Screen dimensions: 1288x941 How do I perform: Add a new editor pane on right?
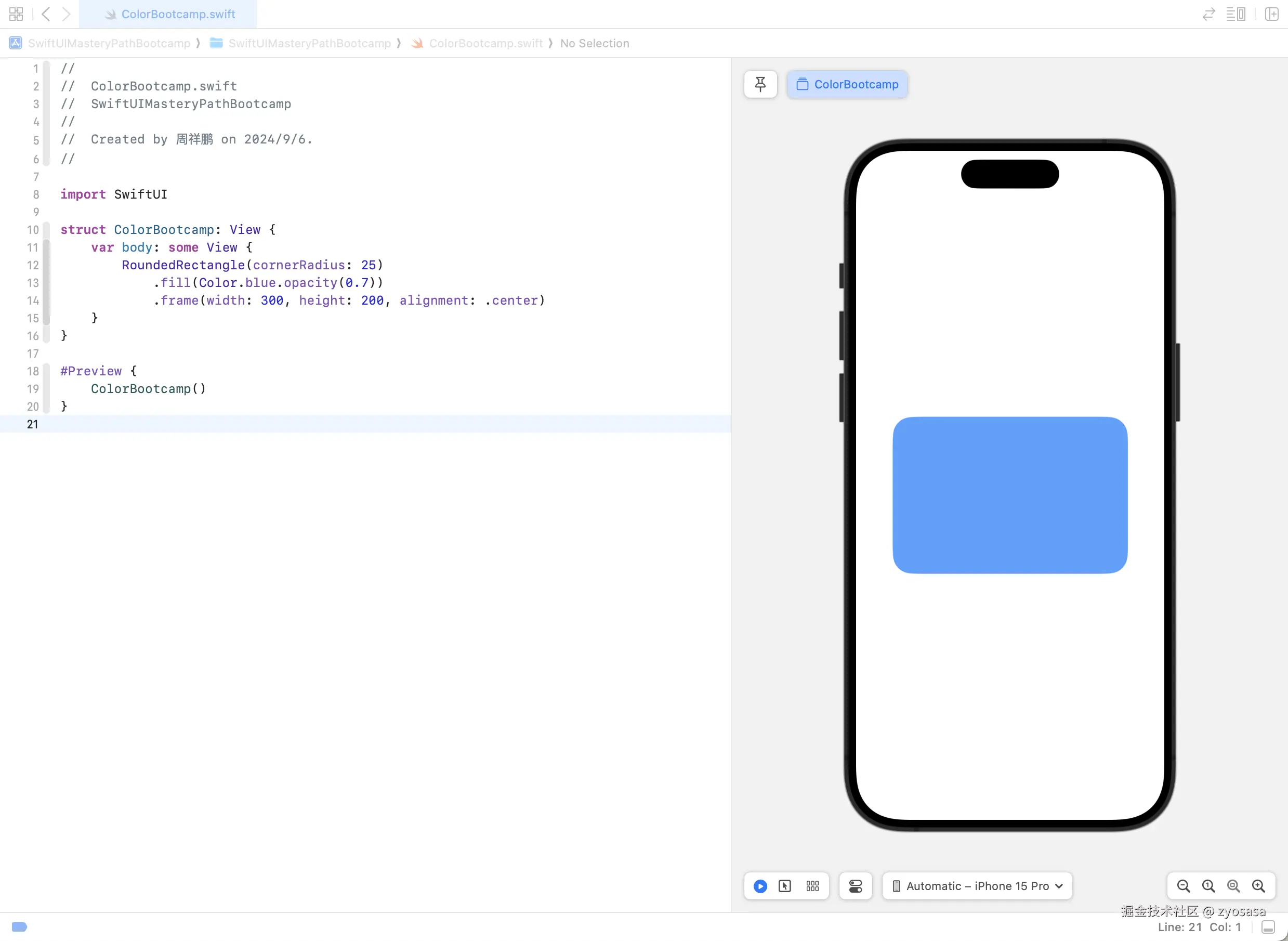(x=1272, y=14)
